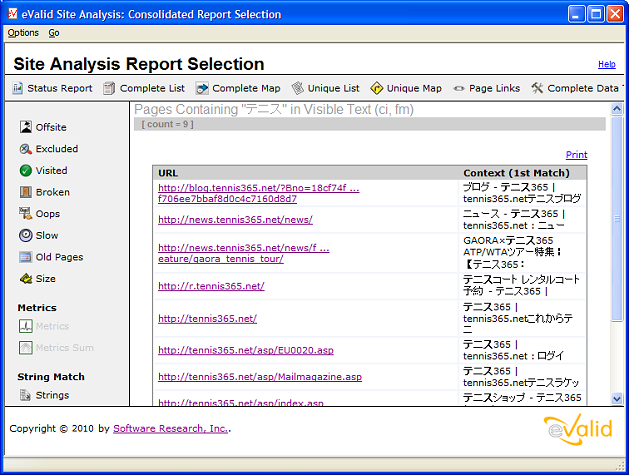The width and height of the screenshot is (629, 475).
Task: Click the Page Links chain icon
Action: (x=459, y=89)
